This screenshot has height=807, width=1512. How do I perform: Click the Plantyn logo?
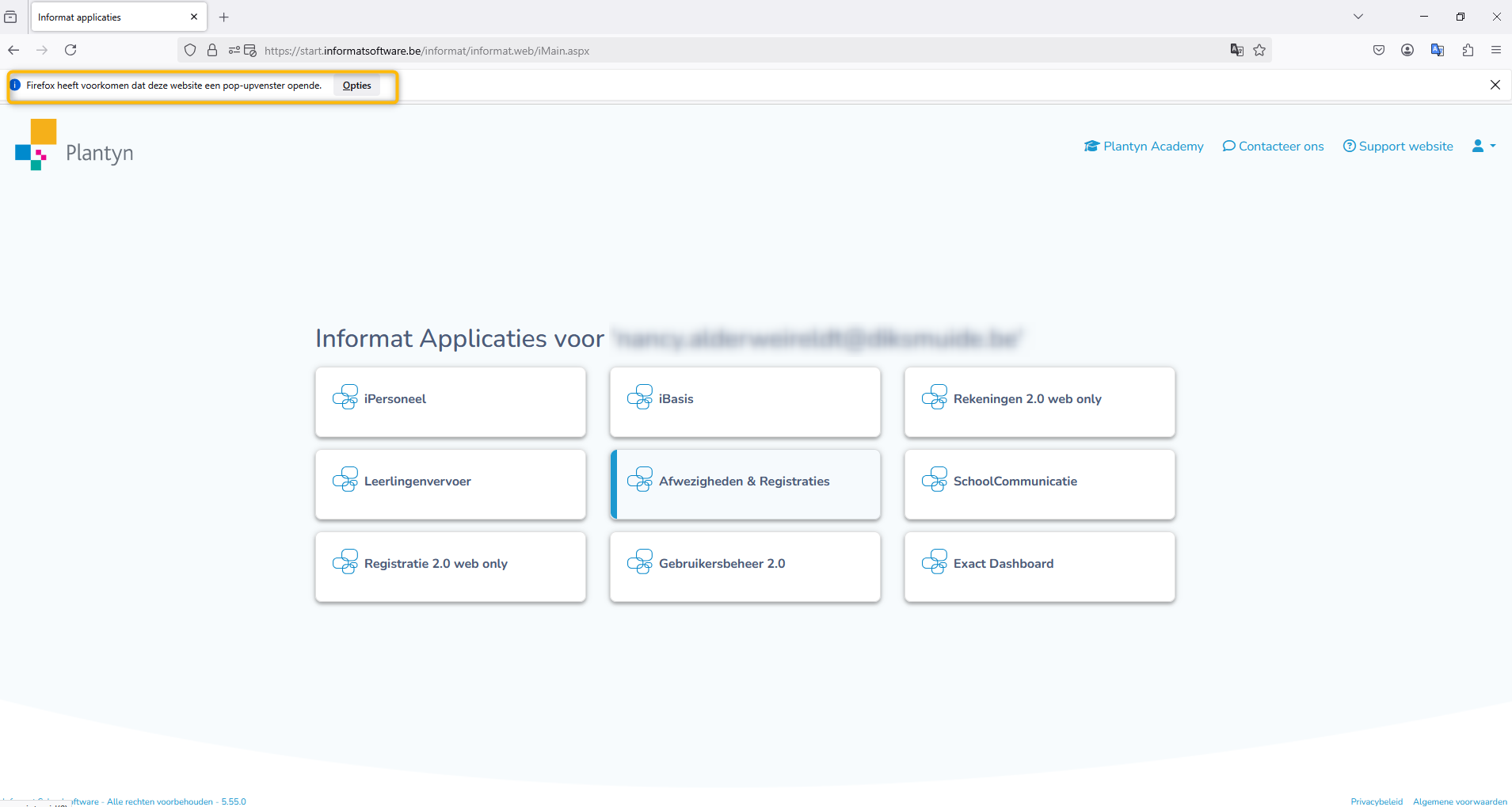(x=74, y=145)
